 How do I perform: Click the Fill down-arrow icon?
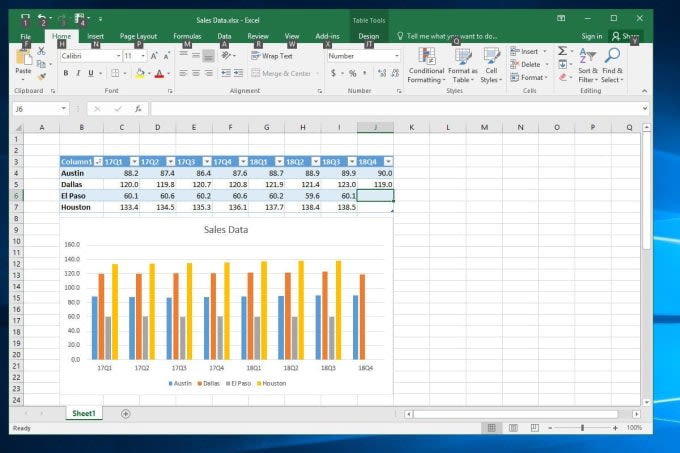tap(562, 64)
